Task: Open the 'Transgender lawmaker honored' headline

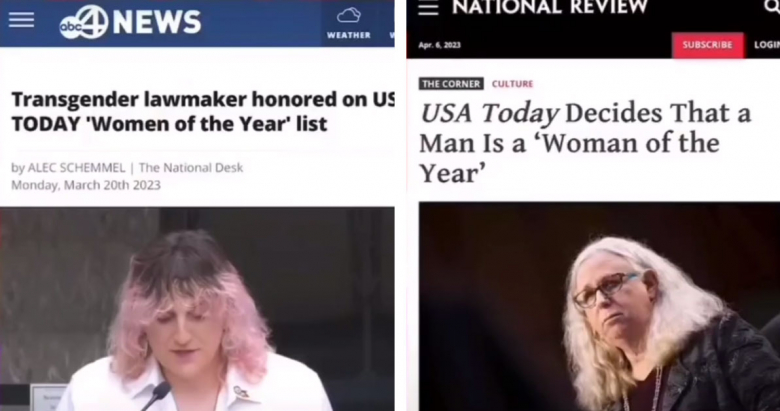Action: tap(203, 111)
